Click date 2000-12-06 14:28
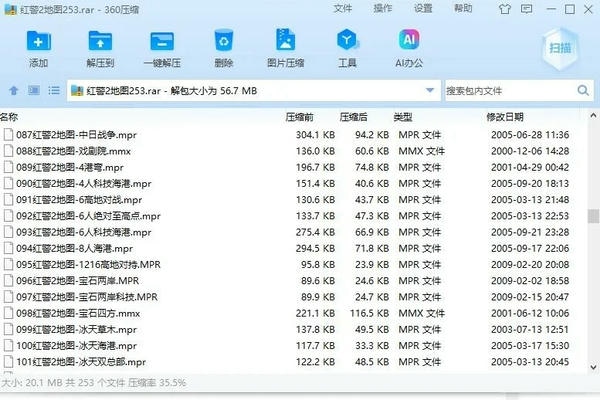The width and height of the screenshot is (600, 400). coord(530,151)
